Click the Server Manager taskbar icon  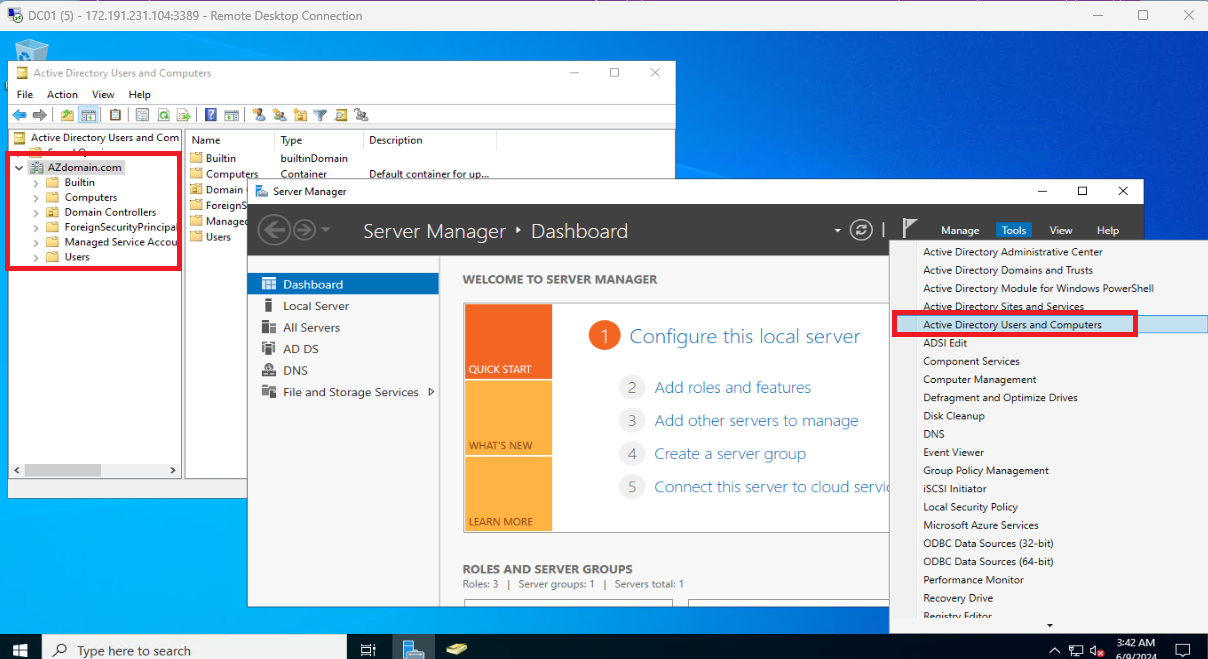pyautogui.click(x=413, y=649)
